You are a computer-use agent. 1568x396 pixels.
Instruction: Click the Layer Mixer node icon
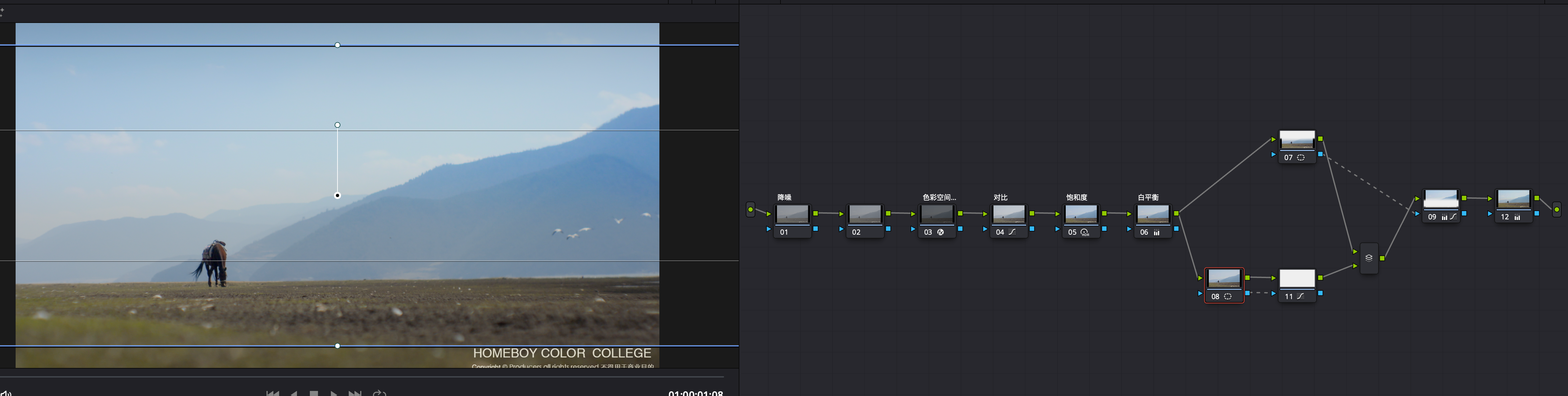pyautogui.click(x=1368, y=258)
